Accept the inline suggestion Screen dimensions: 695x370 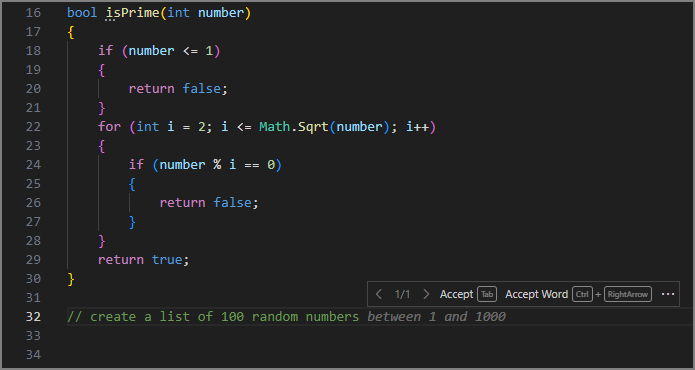click(x=457, y=294)
